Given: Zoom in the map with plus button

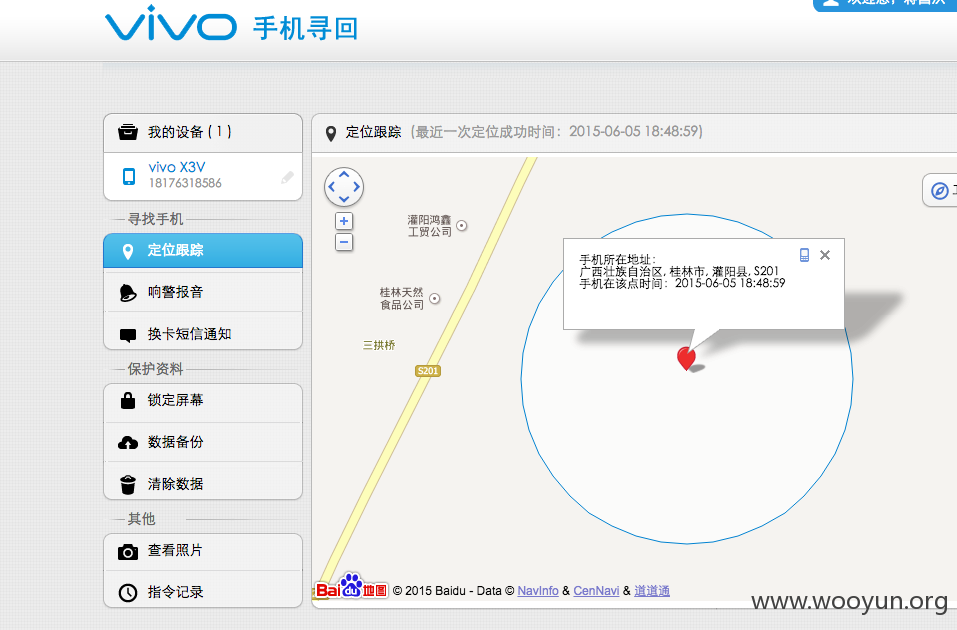Looking at the screenshot, I should pos(344,221).
